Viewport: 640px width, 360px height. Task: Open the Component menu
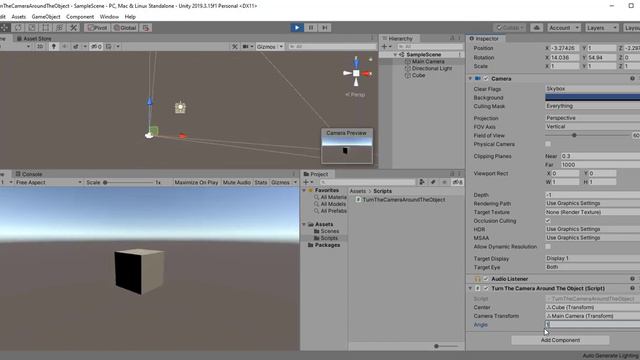tap(80, 17)
